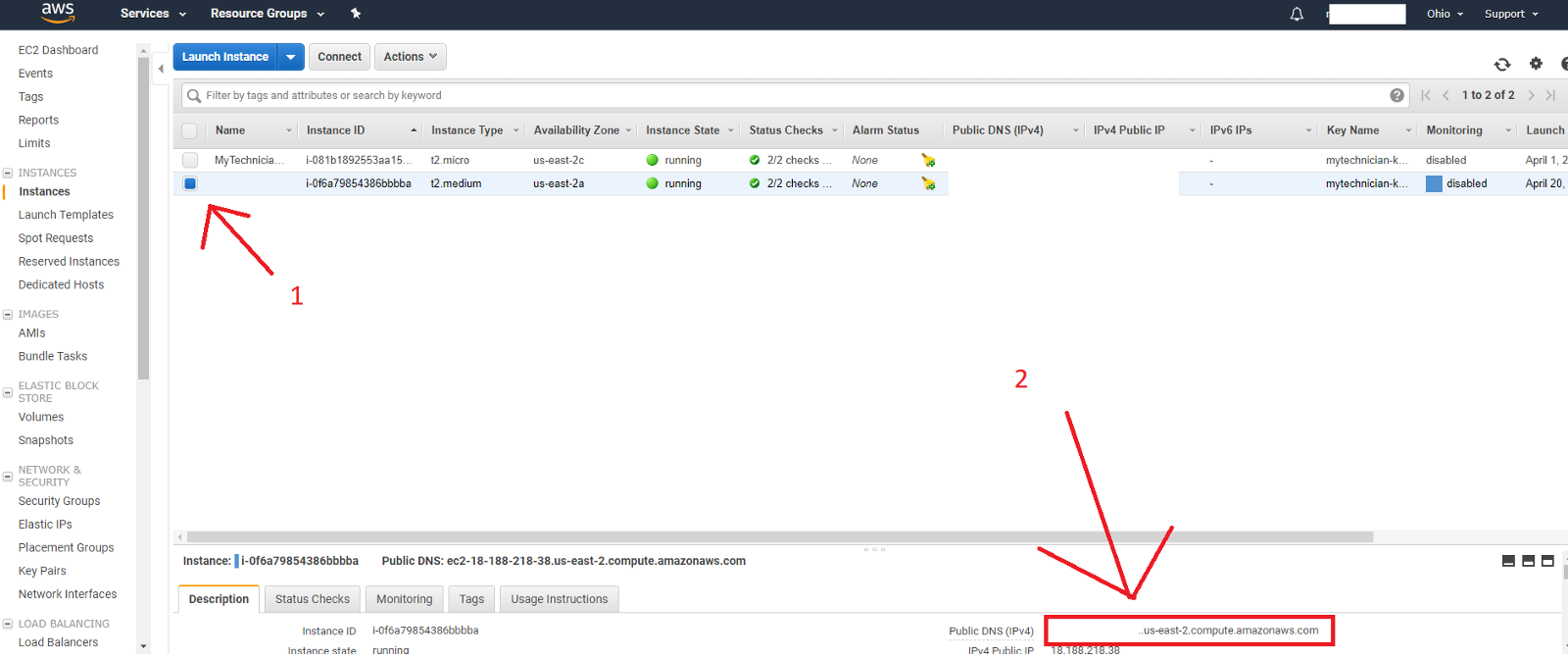Image resolution: width=1568 pixels, height=658 pixels.
Task: Click the Connect button
Action: click(339, 57)
